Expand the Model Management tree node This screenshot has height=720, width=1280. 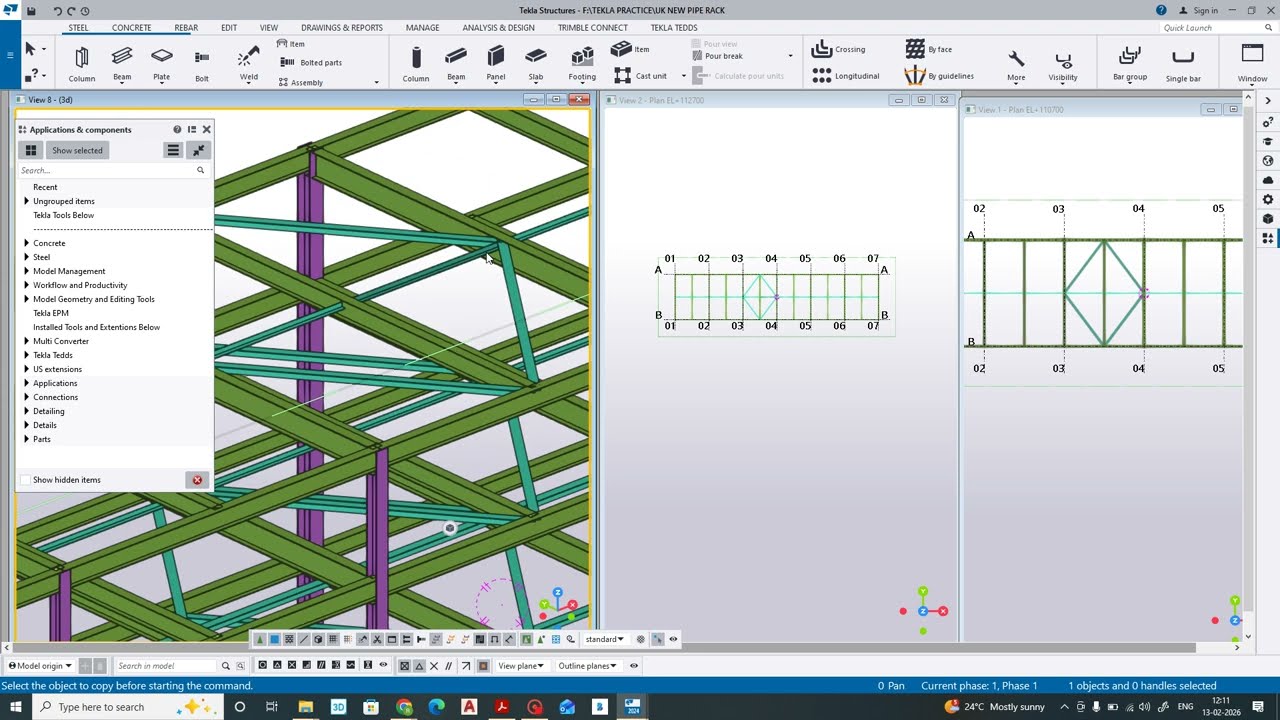pyautogui.click(x=26, y=271)
